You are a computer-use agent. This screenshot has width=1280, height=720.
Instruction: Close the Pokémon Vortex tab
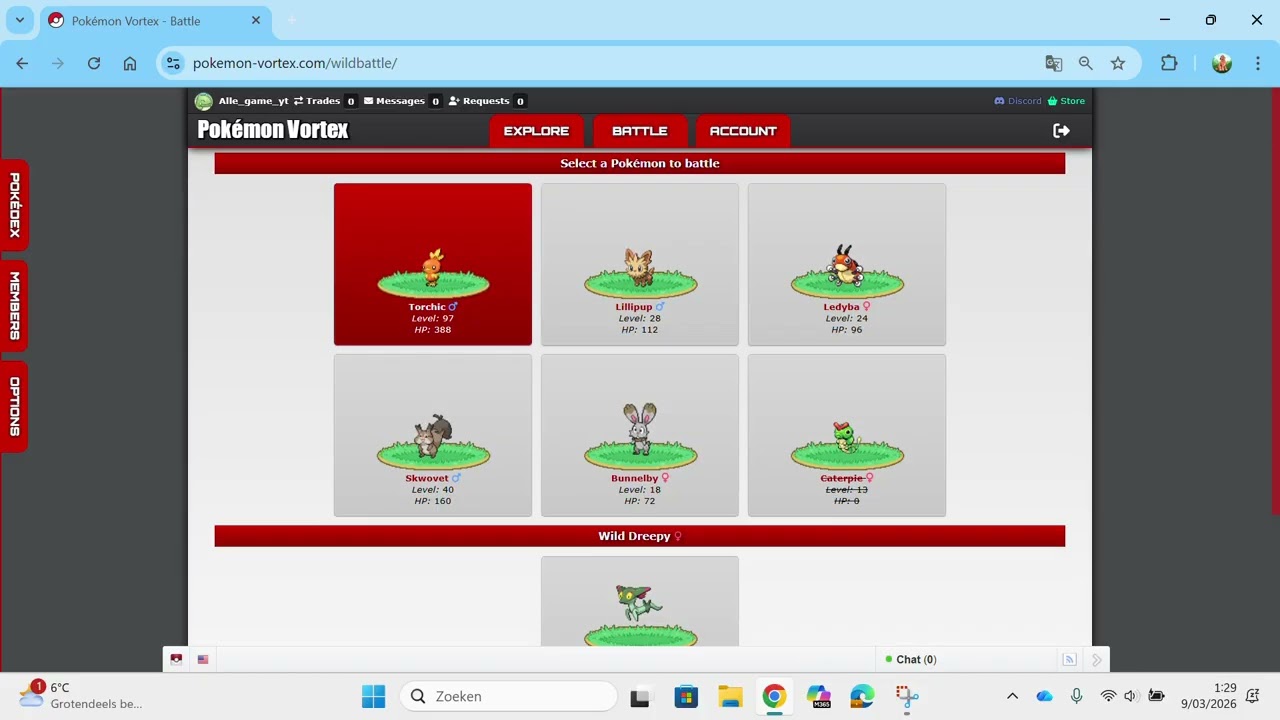(256, 20)
